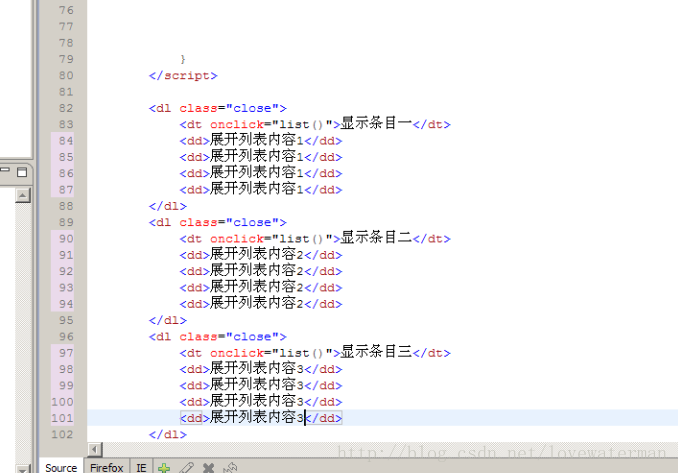
Task: Switch to the IE preview tab
Action: [x=141, y=467]
